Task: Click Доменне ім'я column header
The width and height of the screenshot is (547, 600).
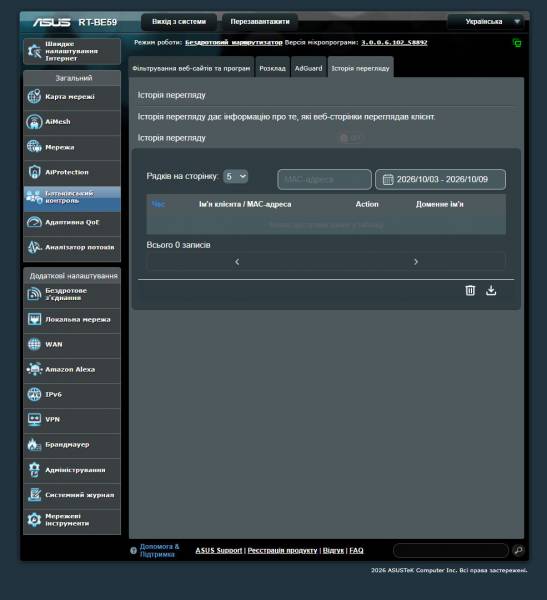Action: pyautogui.click(x=439, y=204)
